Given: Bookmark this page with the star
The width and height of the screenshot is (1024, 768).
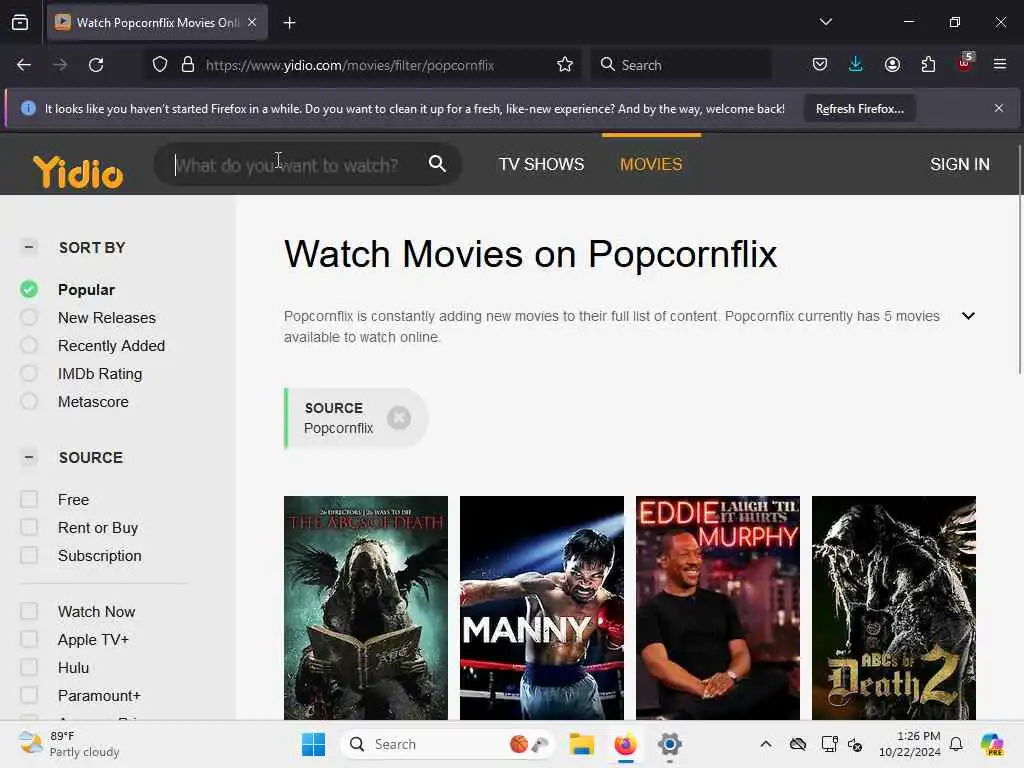Looking at the screenshot, I should 565,65.
